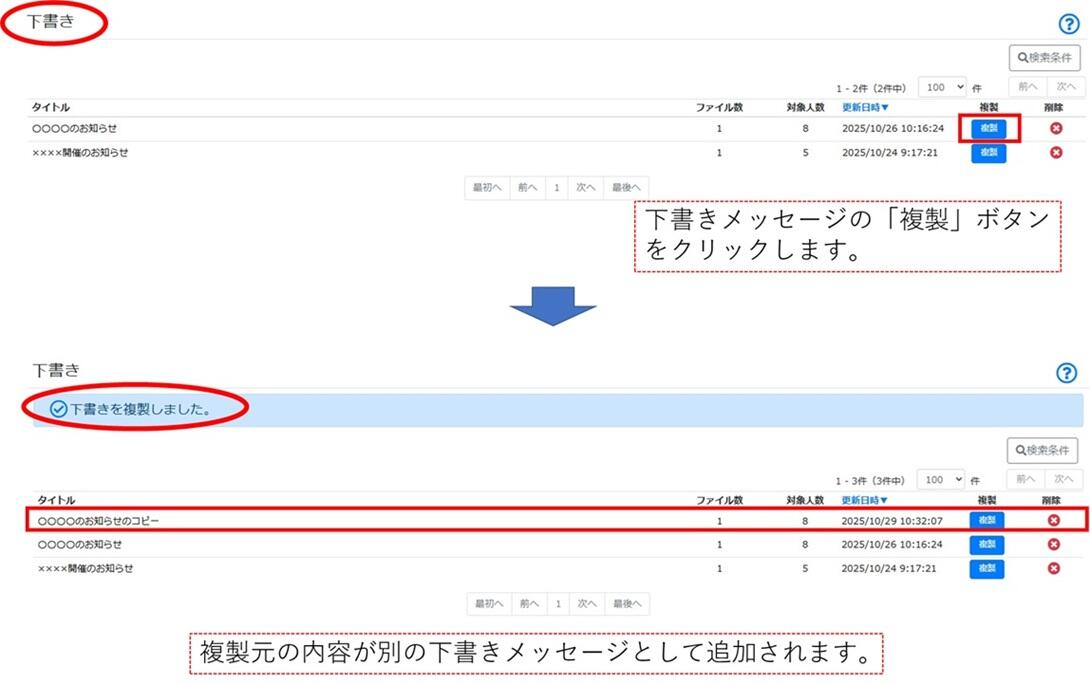Click the check icon in the 下書きを複製しました banner

point(58,409)
